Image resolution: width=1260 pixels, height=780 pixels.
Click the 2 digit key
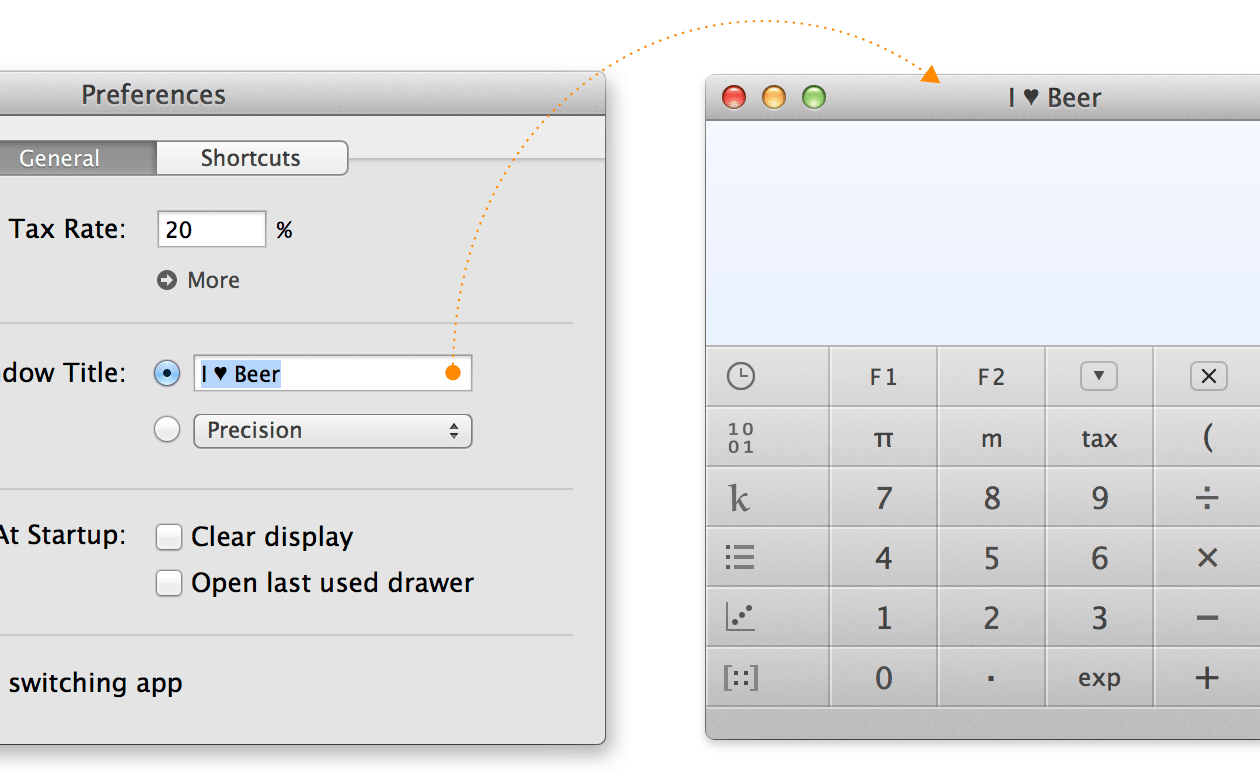click(991, 617)
